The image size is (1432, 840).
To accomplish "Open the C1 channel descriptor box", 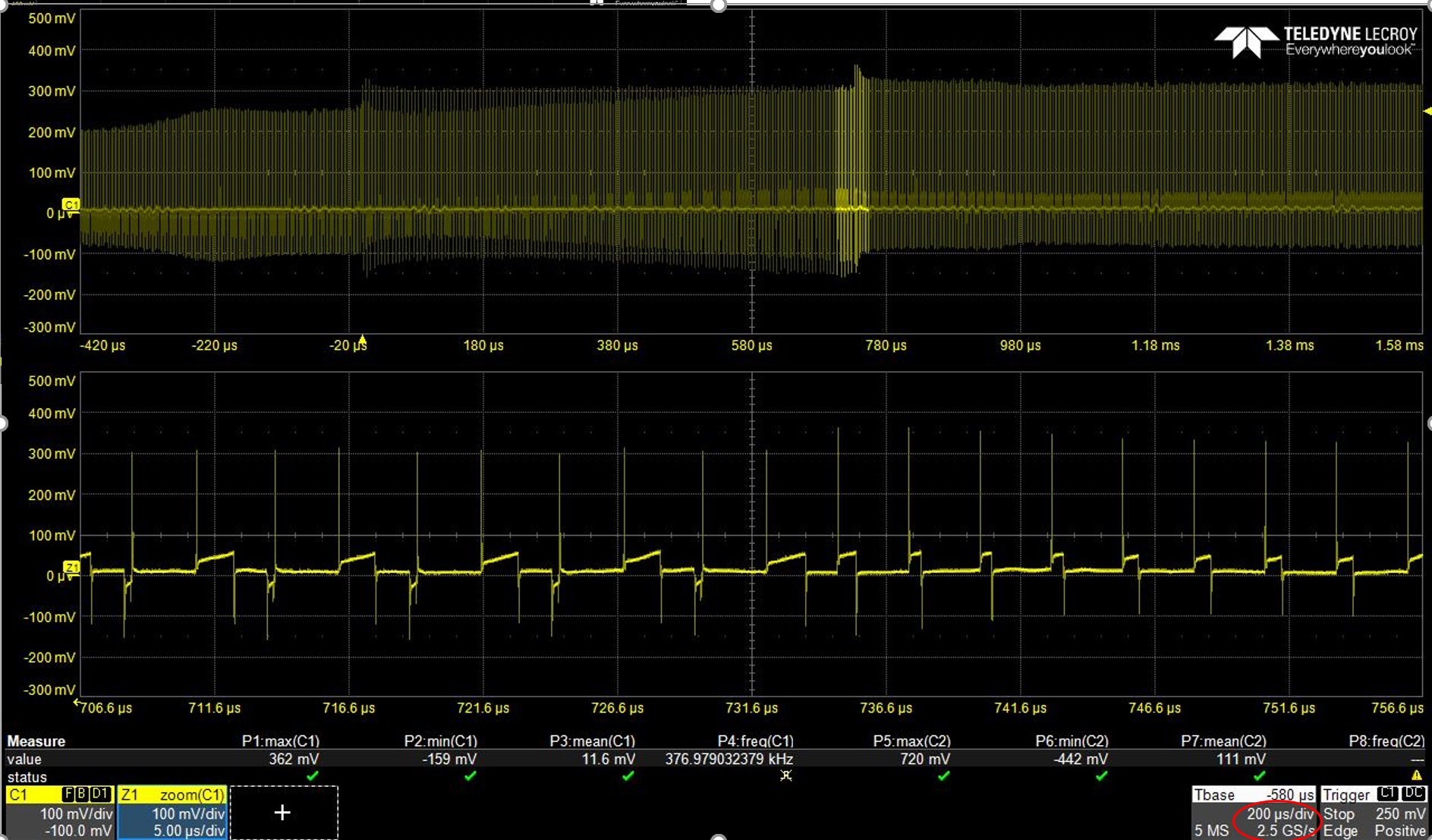I will [x=59, y=813].
